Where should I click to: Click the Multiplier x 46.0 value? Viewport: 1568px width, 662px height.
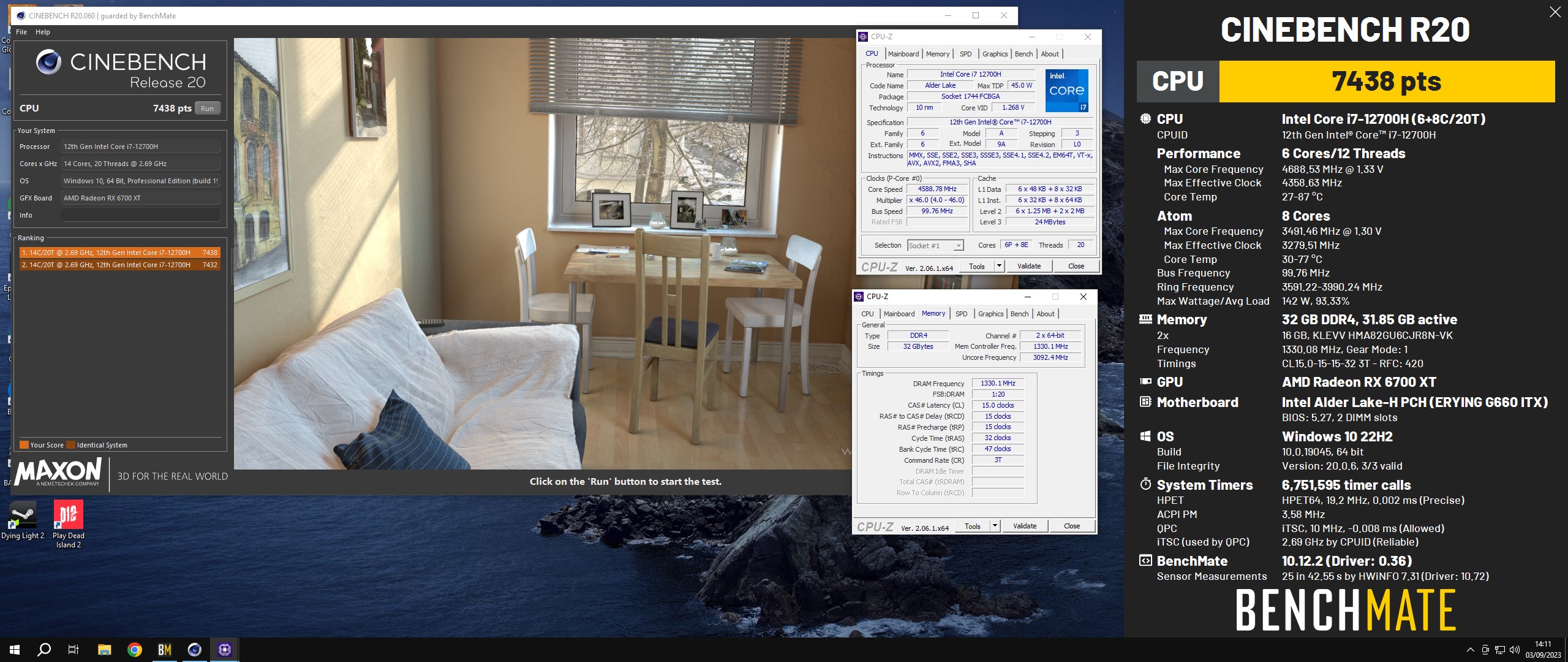(937, 200)
